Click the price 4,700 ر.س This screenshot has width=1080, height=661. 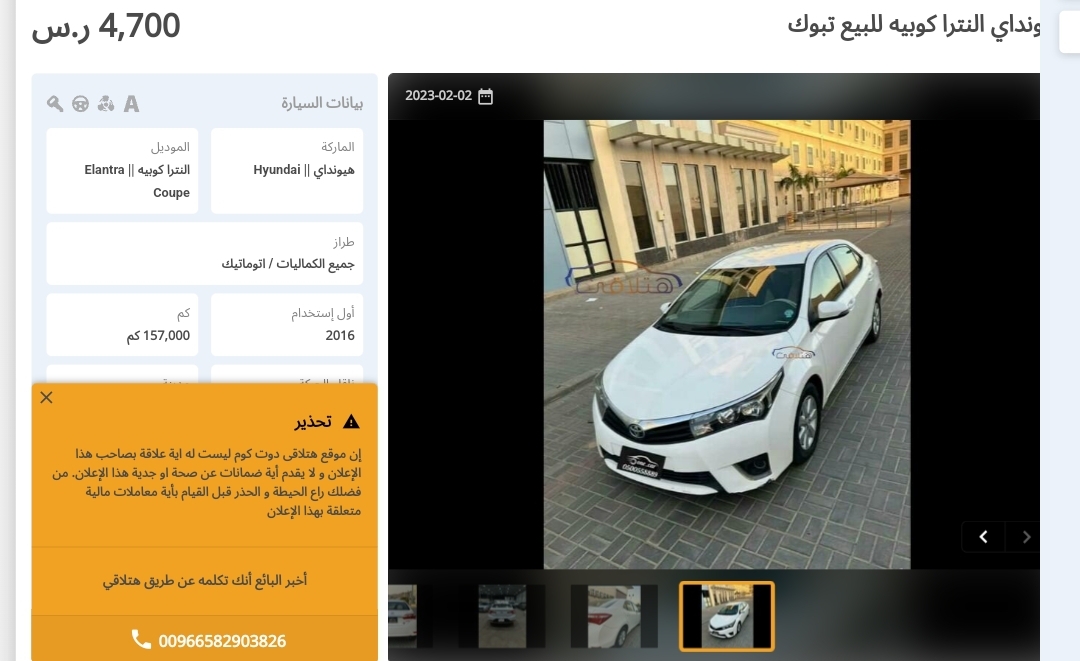click(x=106, y=27)
